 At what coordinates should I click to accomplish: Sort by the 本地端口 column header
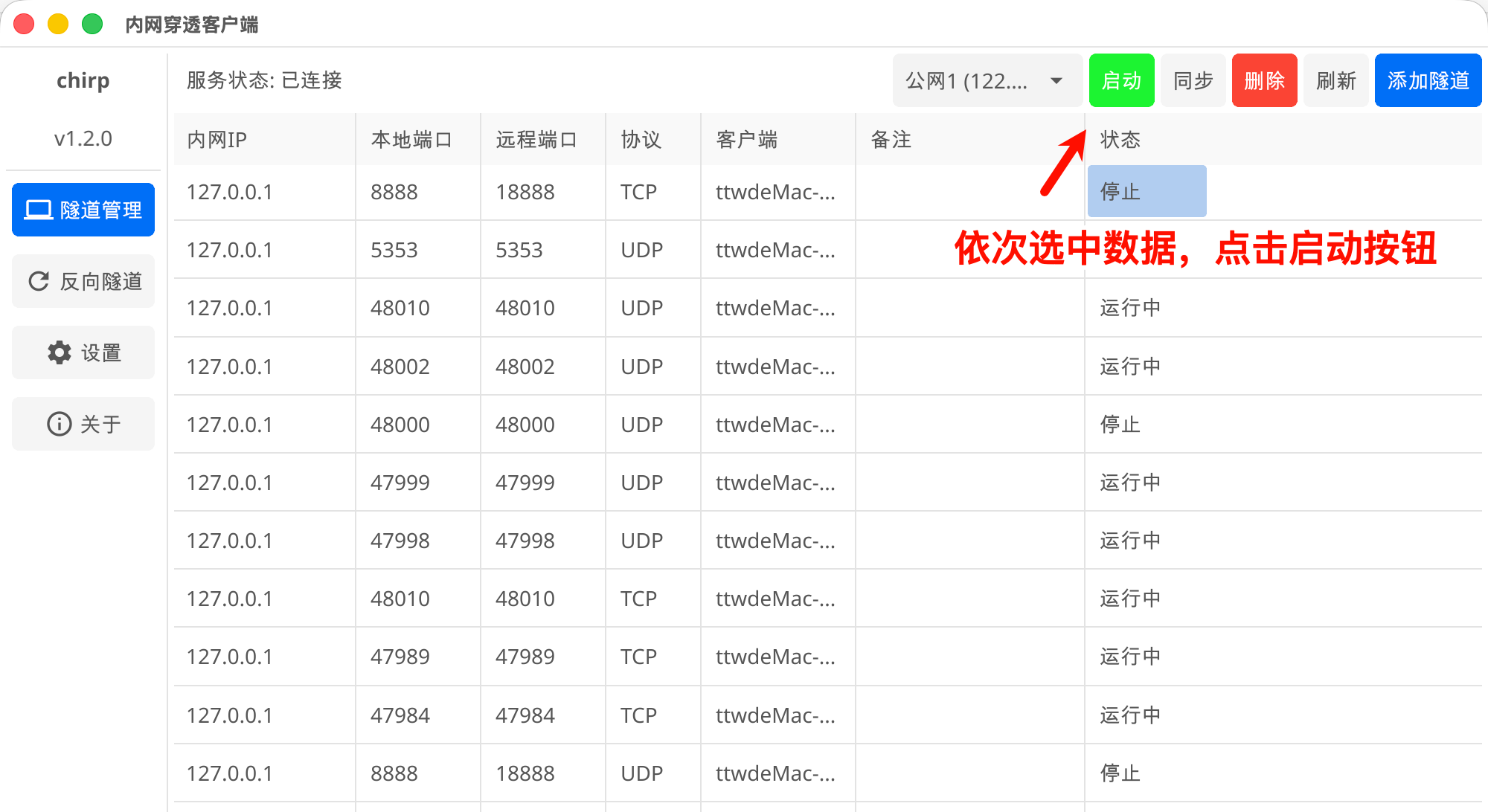point(411,140)
